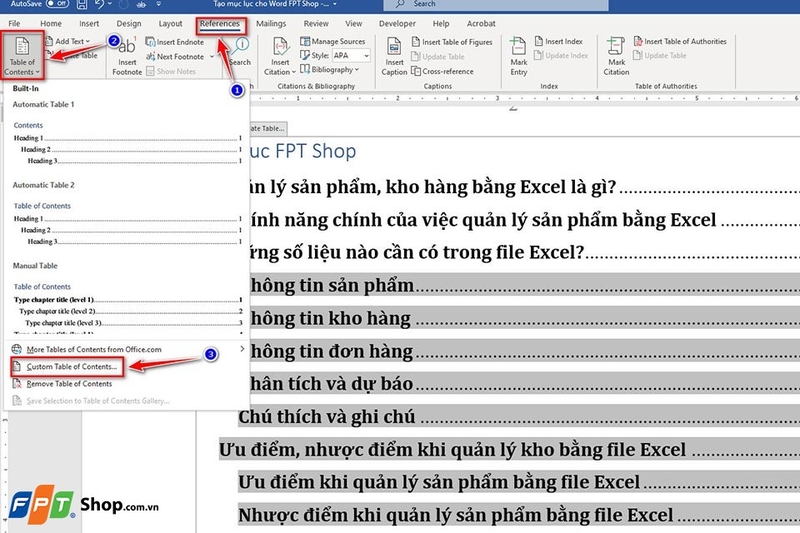800x533 pixels.
Task: Open Quick Access Toolbar customize arrow
Action: click(x=159, y=4)
